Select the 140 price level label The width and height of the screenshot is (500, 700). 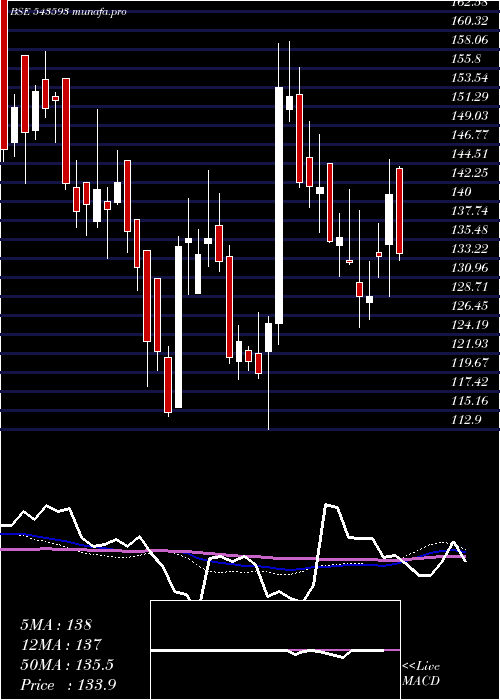click(x=462, y=192)
